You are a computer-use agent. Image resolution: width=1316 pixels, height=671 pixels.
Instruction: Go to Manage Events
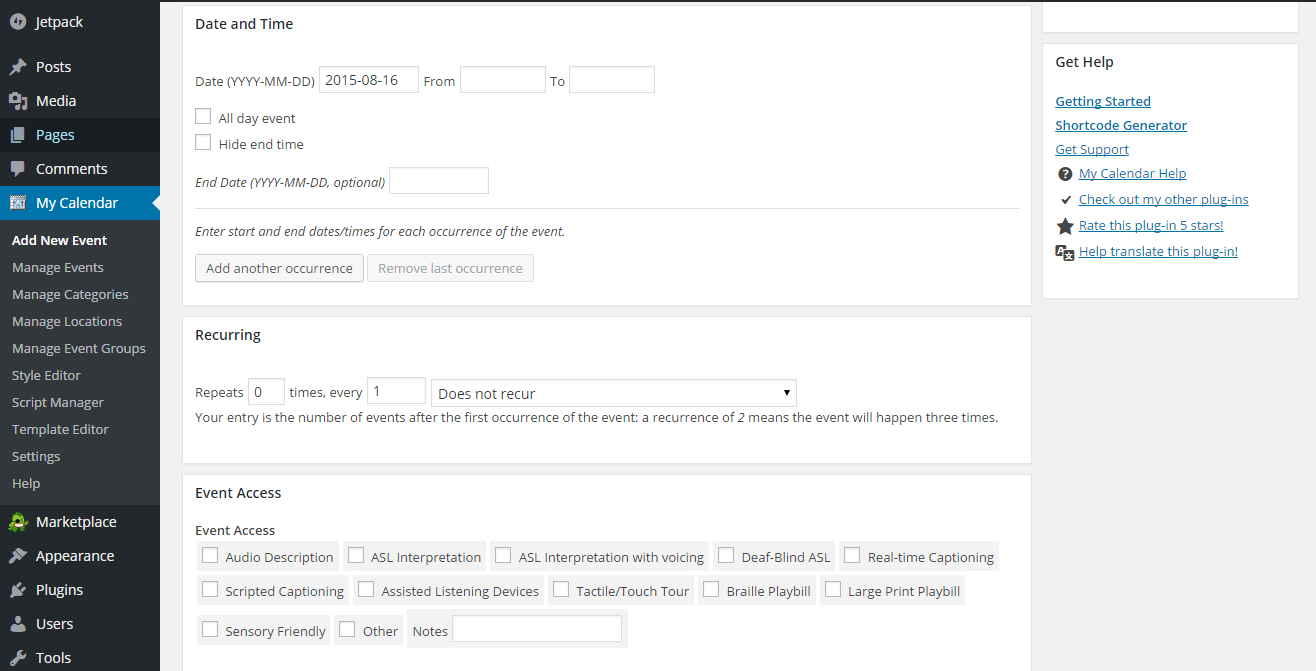coord(58,267)
